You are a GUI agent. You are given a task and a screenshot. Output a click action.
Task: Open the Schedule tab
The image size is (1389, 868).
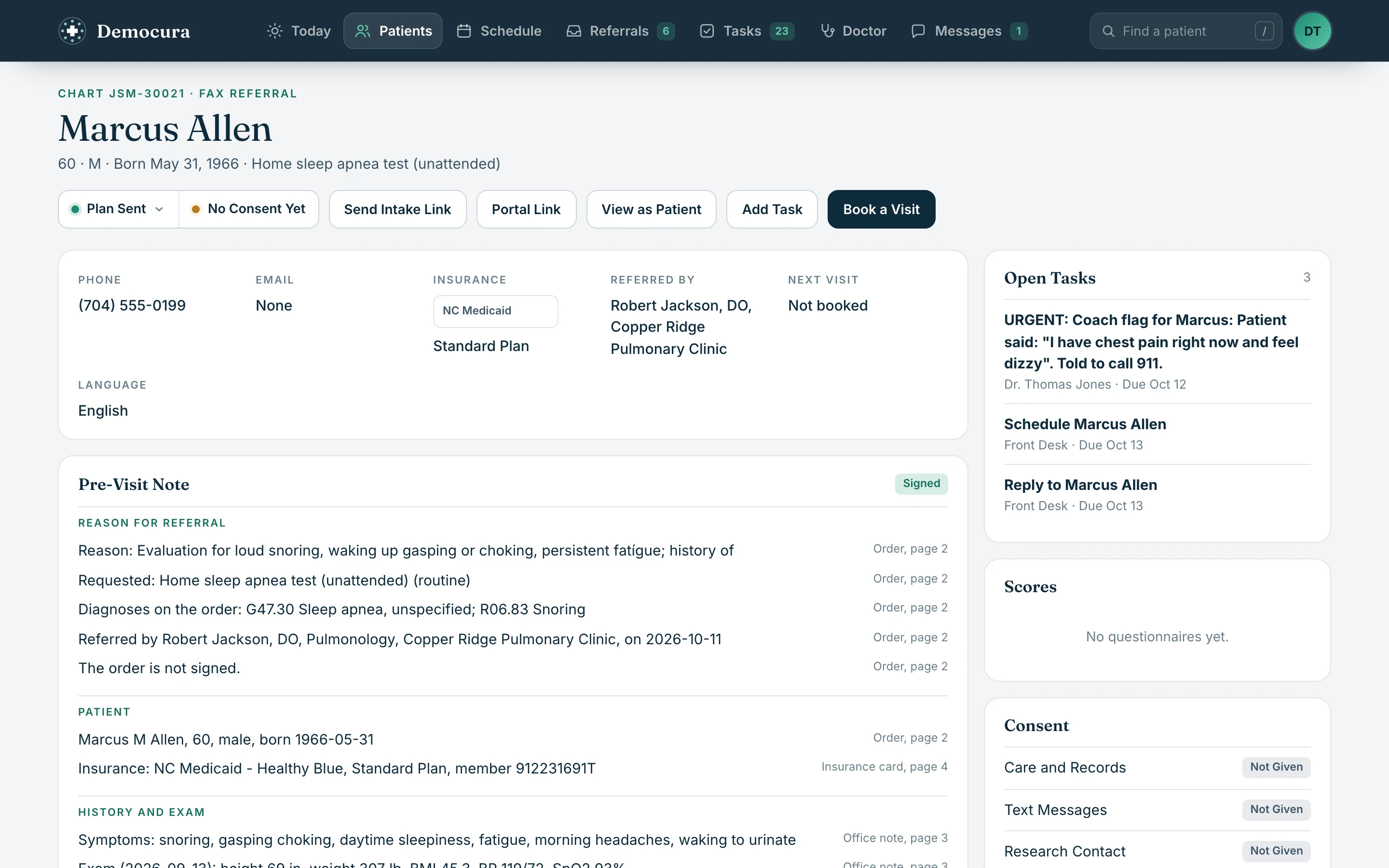[x=499, y=31]
